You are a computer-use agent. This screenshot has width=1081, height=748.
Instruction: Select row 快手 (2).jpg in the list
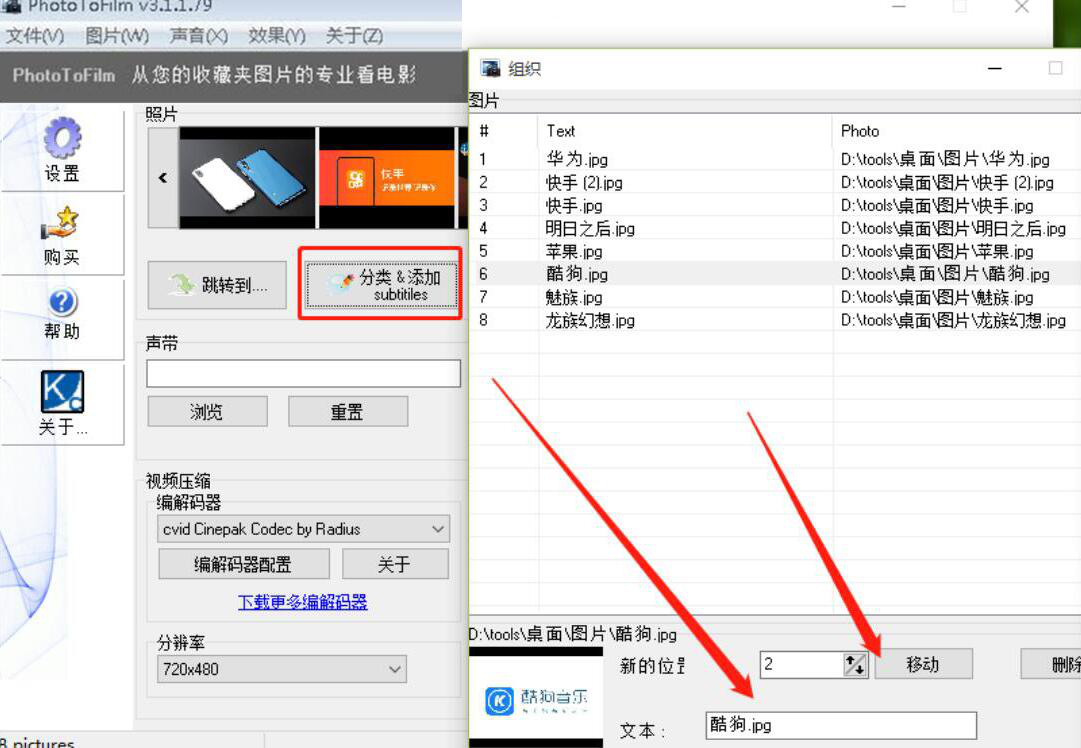[x=774, y=183]
